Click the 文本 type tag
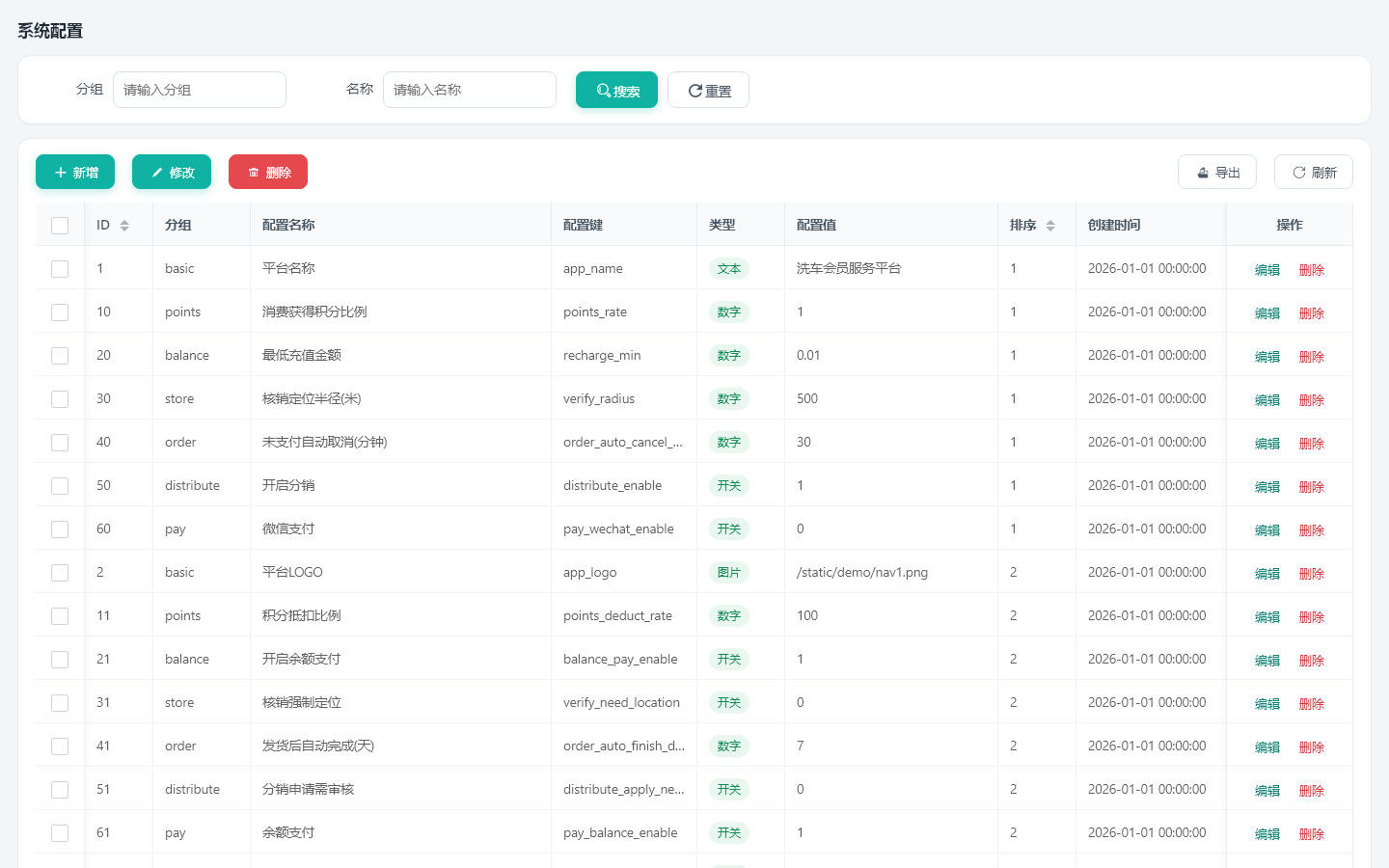The image size is (1389, 868). [729, 269]
